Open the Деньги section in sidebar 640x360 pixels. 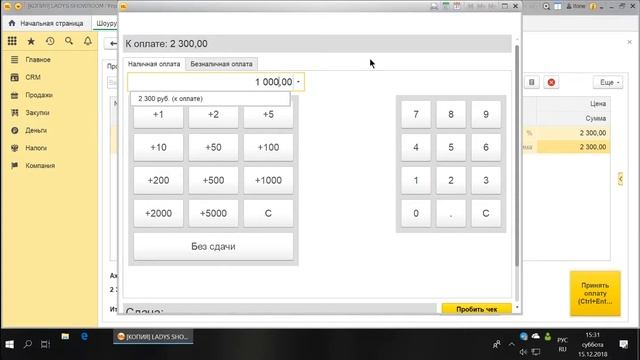click(x=36, y=130)
